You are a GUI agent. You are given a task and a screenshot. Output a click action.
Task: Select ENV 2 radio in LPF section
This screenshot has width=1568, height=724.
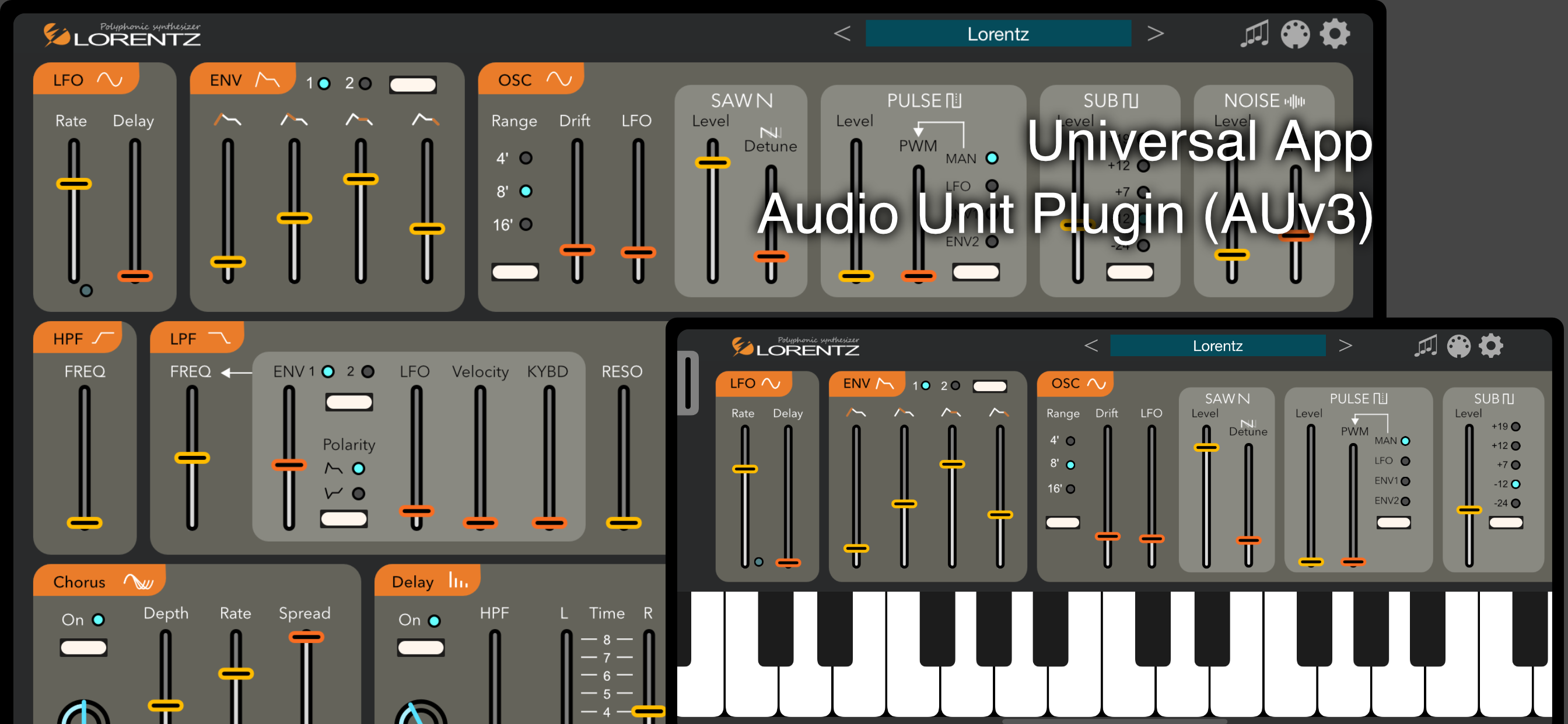coord(367,371)
